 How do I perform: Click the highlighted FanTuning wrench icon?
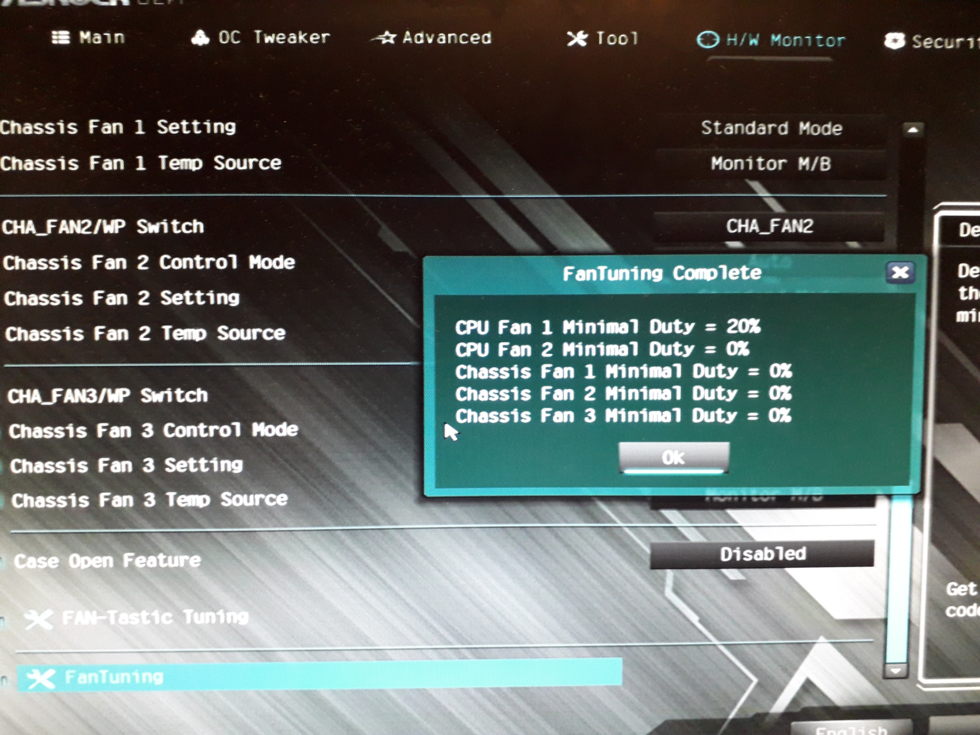(x=41, y=679)
